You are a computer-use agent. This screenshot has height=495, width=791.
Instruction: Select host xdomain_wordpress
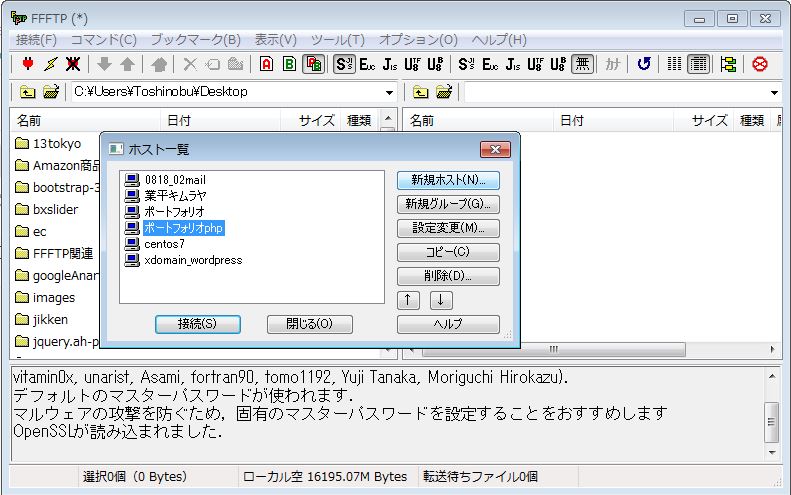point(193,260)
